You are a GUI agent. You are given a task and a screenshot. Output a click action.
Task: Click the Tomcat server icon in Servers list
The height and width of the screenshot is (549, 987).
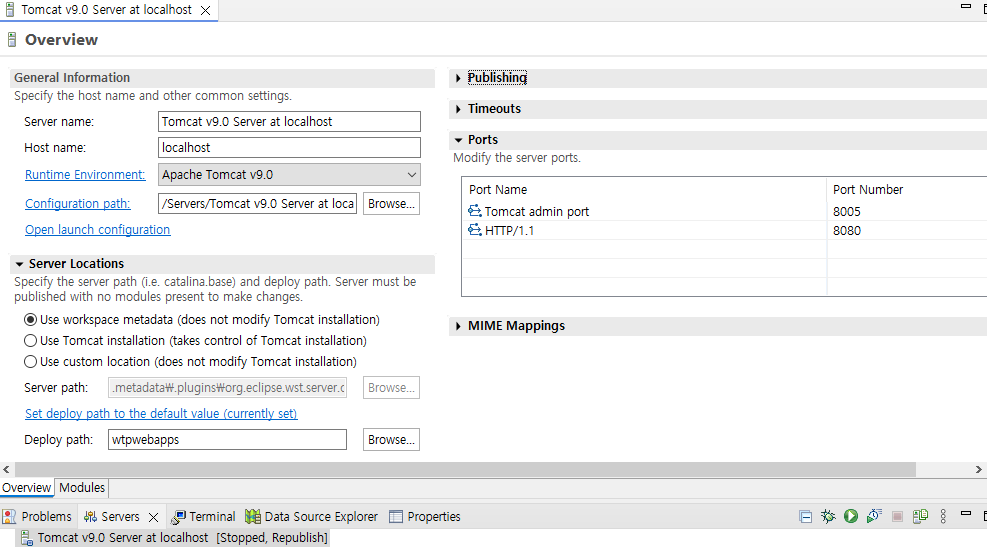[x=26, y=538]
